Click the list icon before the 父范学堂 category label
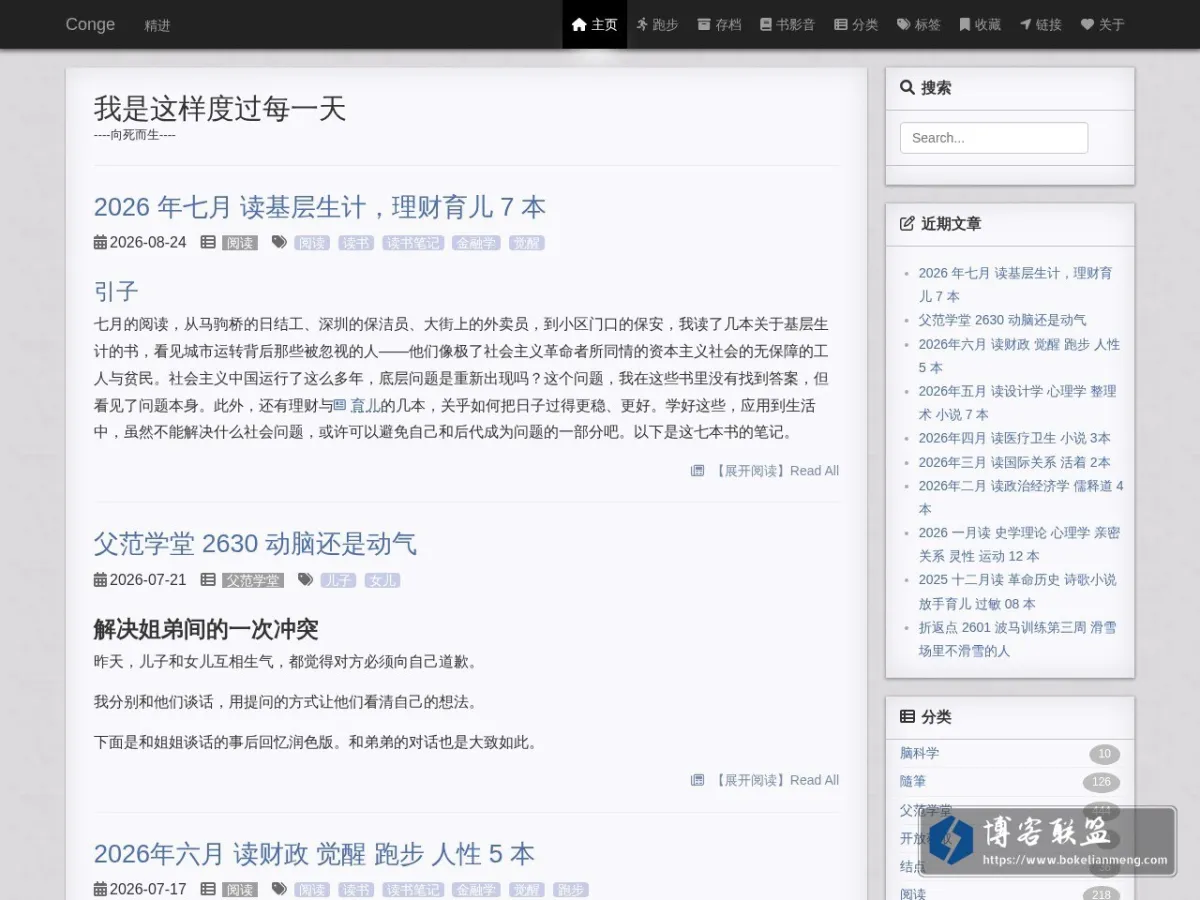 point(208,579)
